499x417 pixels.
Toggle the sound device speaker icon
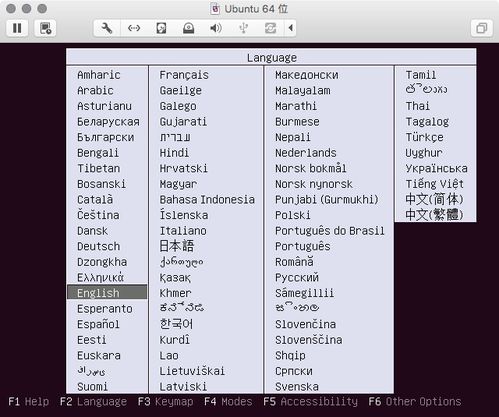point(216,28)
